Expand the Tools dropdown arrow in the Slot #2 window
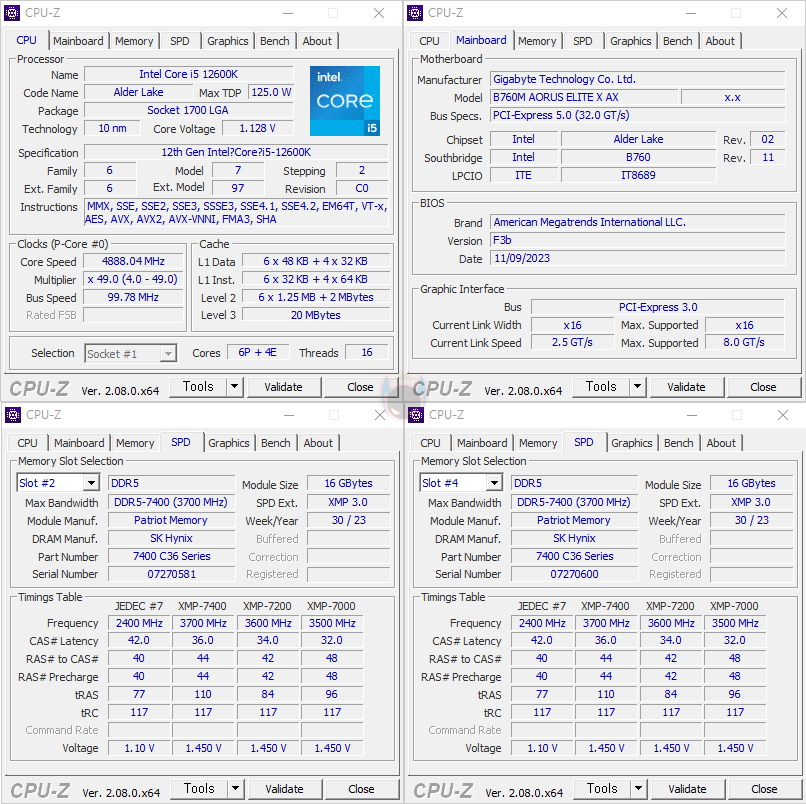Screen dimensions: 806x804 (x=235, y=789)
